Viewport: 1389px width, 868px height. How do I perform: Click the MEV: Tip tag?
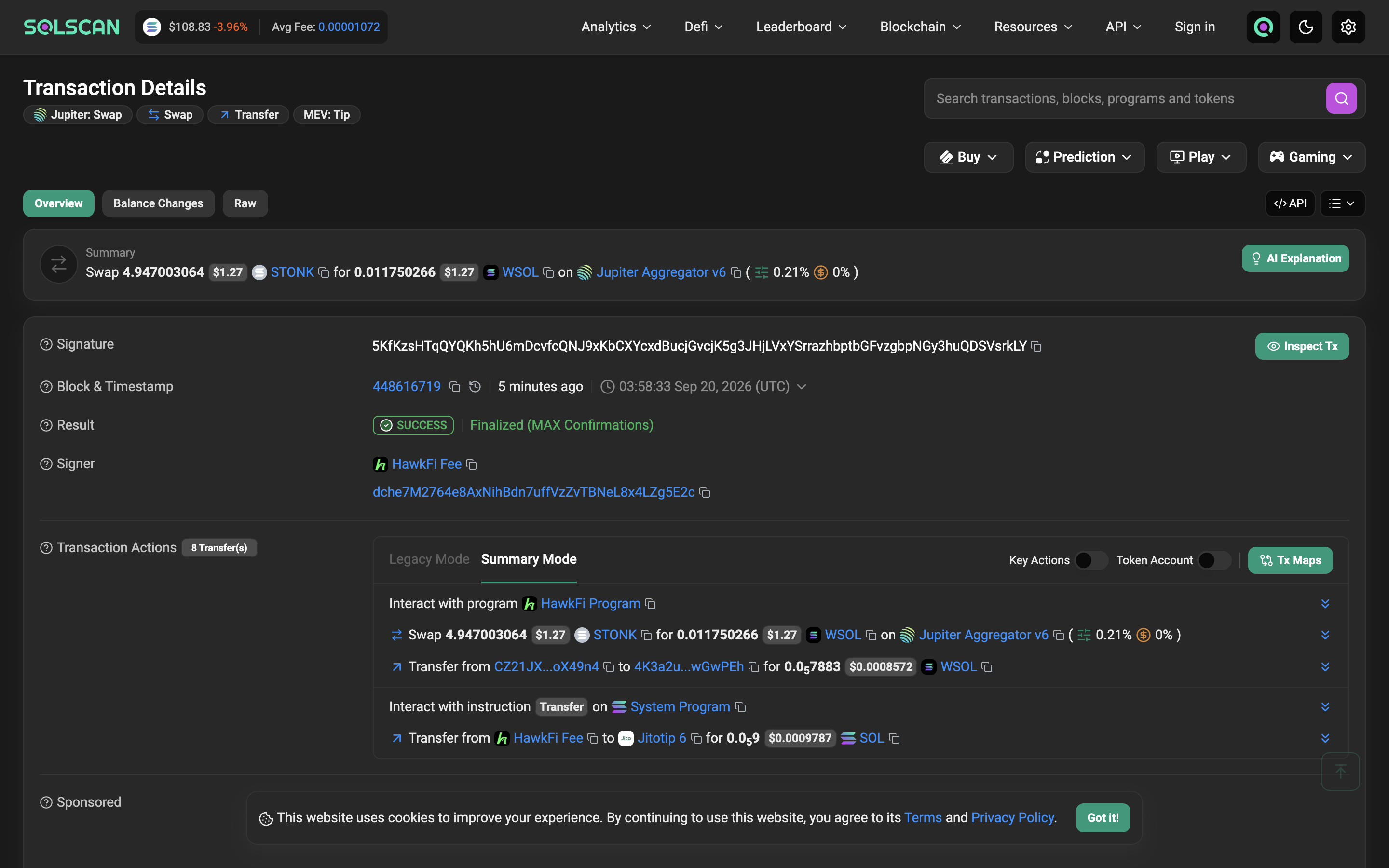pyautogui.click(x=327, y=115)
